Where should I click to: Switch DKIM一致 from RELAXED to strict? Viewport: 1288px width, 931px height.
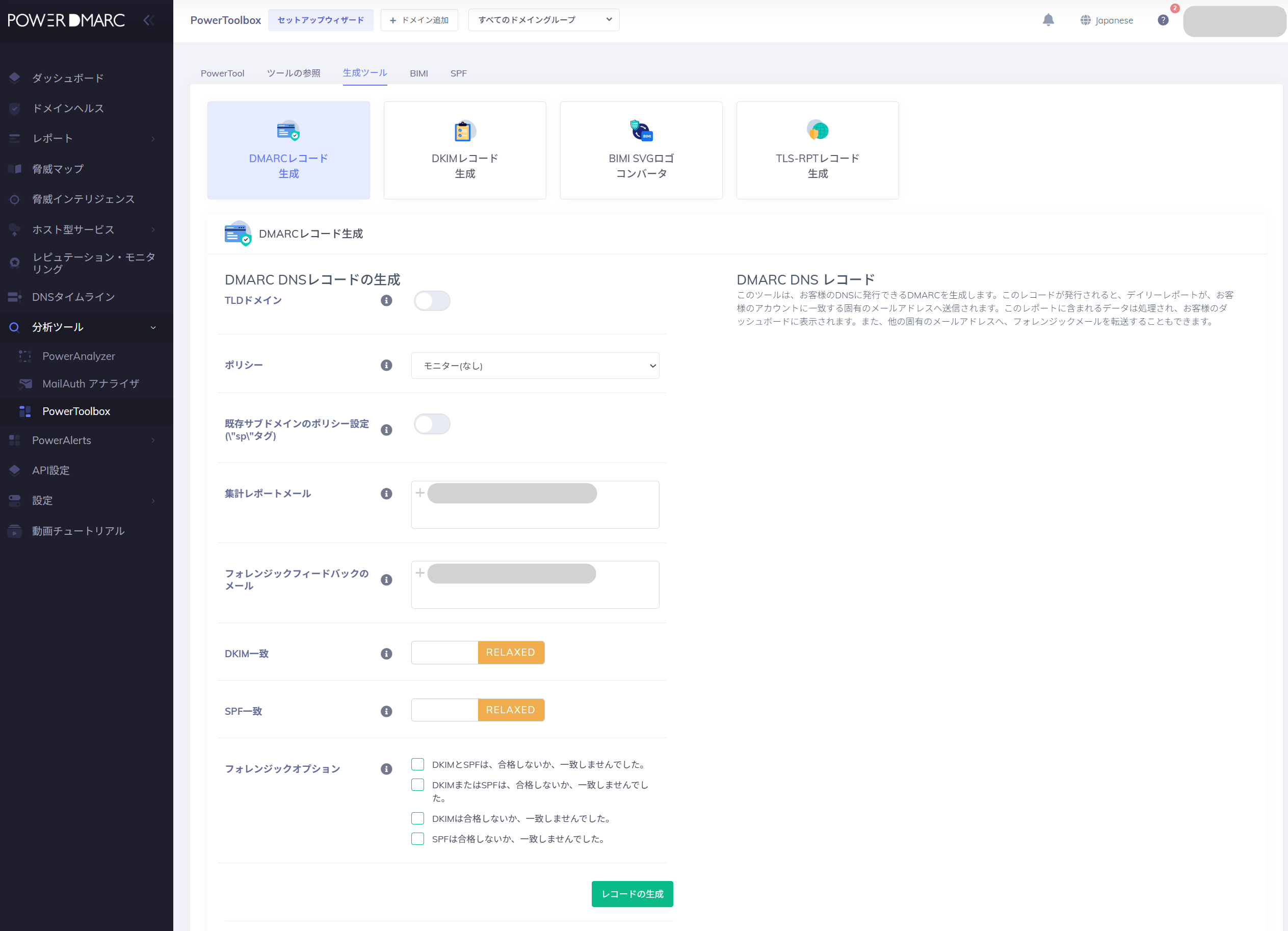click(444, 652)
